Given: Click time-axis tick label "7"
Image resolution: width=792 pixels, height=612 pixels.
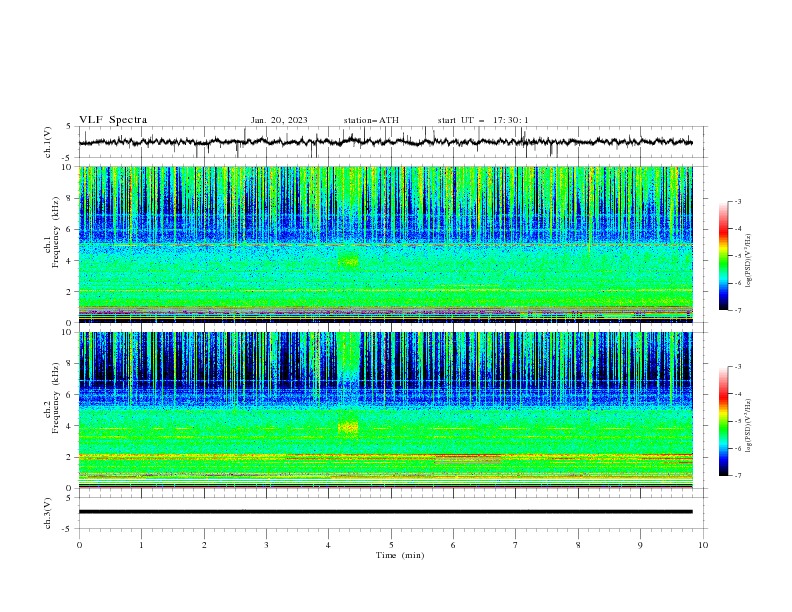Looking at the screenshot, I should [x=516, y=545].
